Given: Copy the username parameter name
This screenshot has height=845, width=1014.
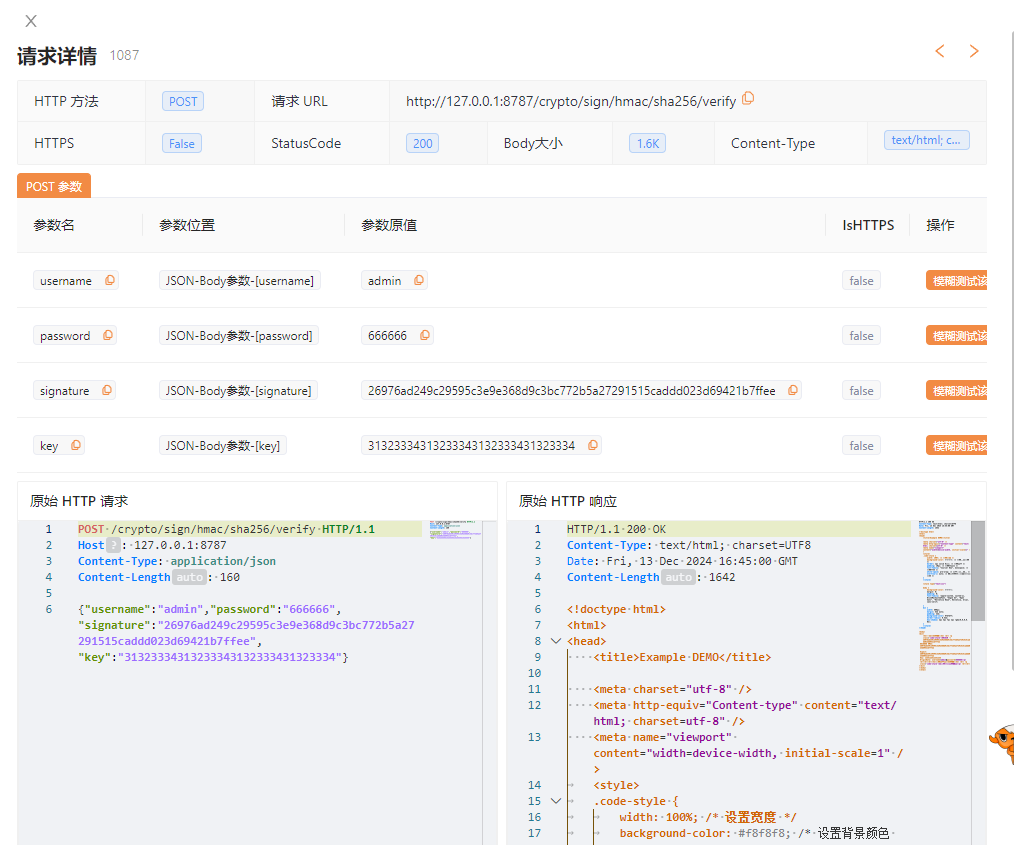Looking at the screenshot, I should [109, 281].
